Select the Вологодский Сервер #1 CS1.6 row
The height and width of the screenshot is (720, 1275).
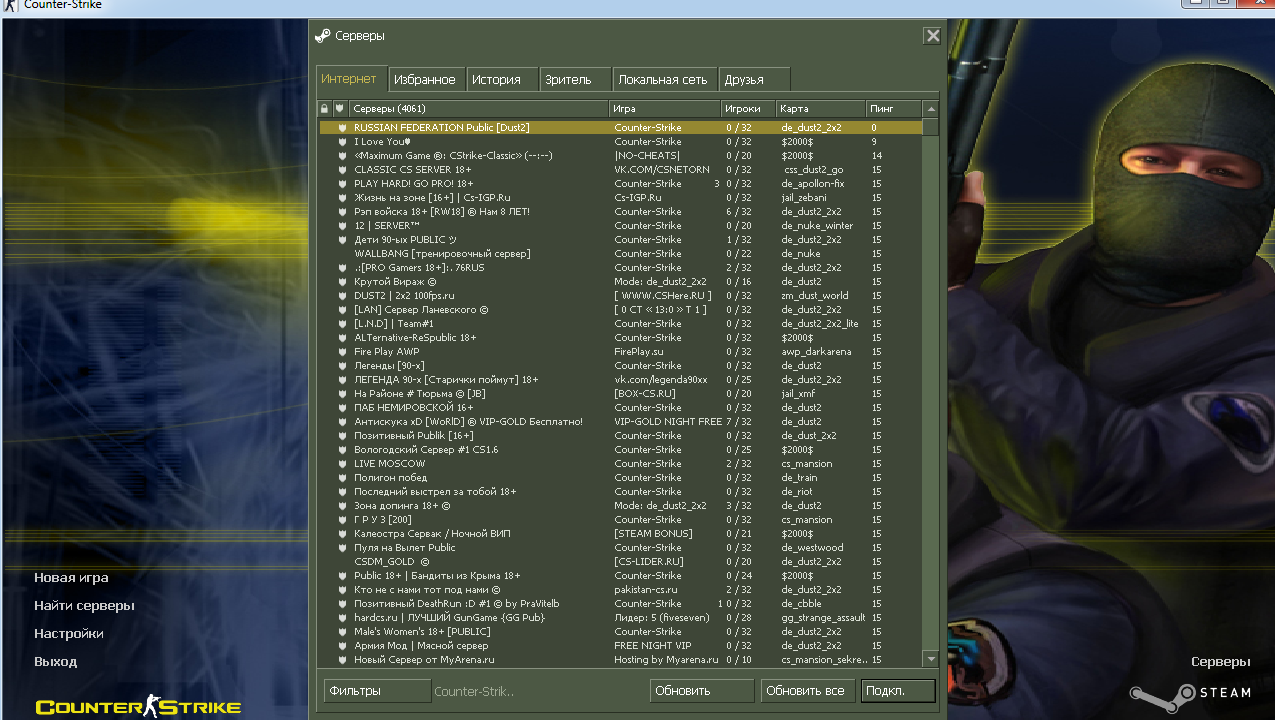pos(620,450)
